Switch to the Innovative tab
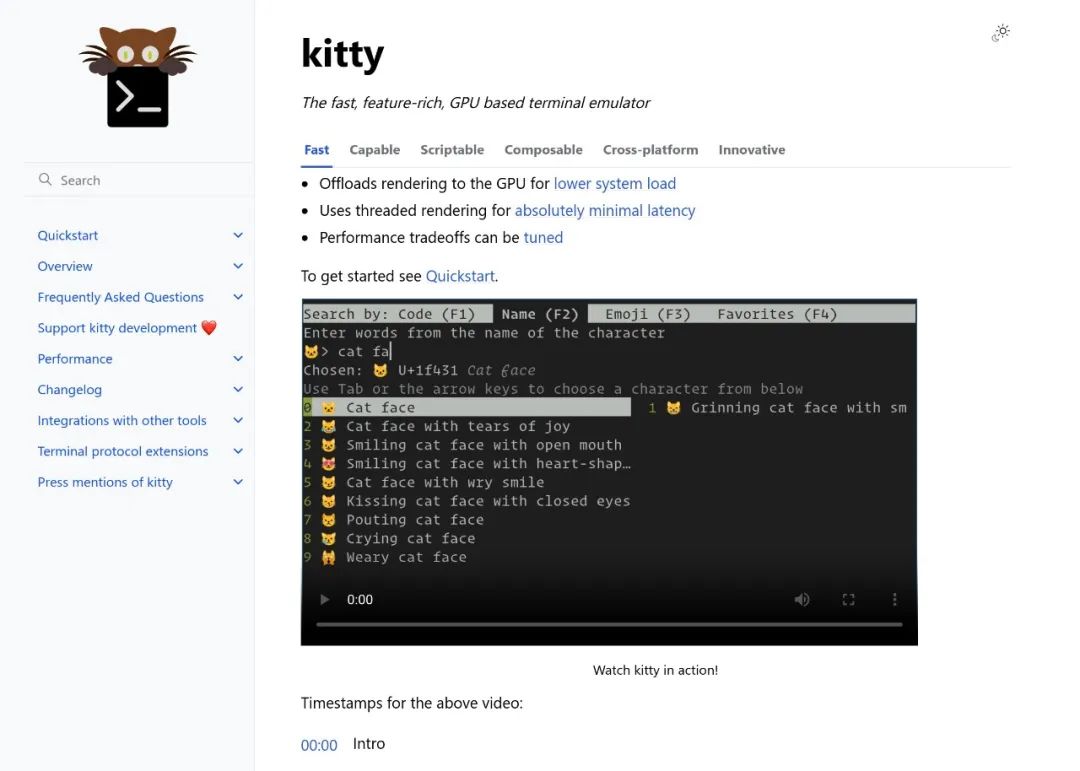Viewport: 1080px width, 771px height. tap(751, 150)
